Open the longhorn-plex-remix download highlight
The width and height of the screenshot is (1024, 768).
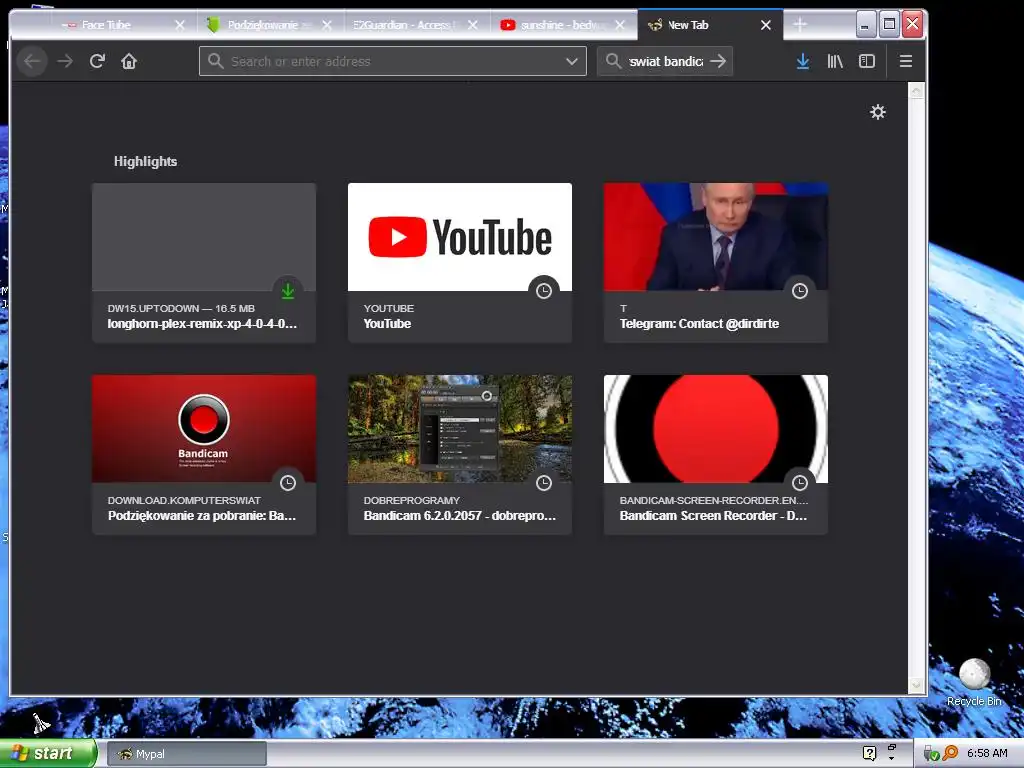204,263
